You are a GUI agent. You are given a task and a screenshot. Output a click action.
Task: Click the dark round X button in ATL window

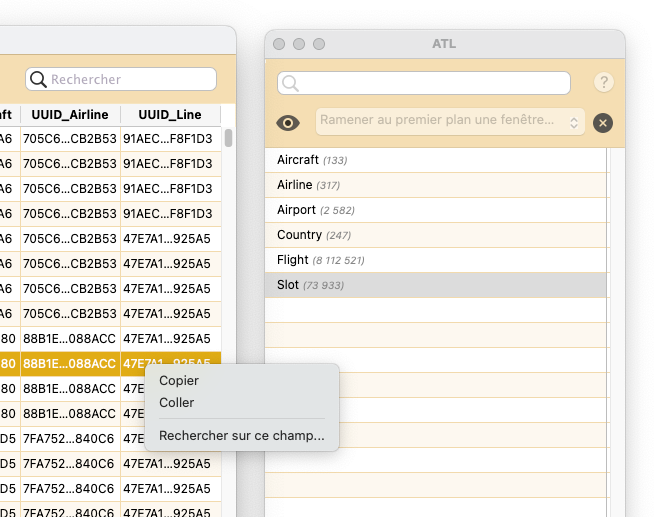click(x=603, y=123)
